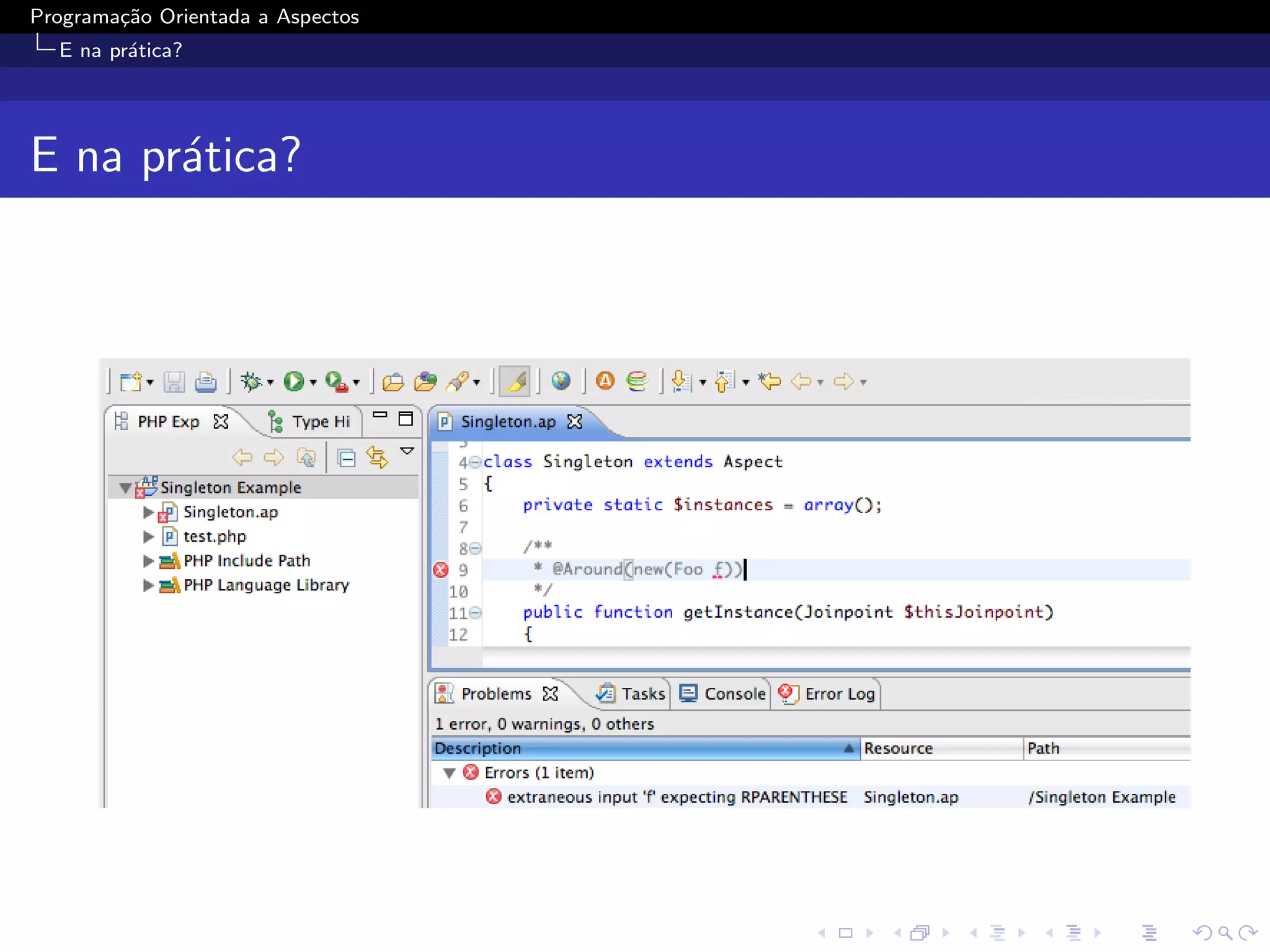
Task: Click the Print icon in toolbar
Action: point(206,382)
